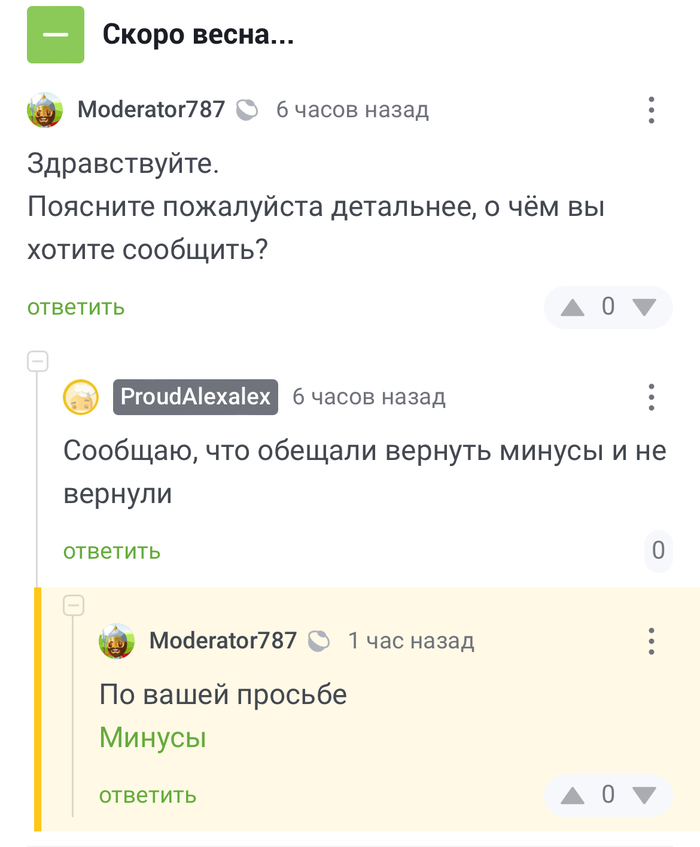Open the three-dot menu on the first Moderator787 comment
This screenshot has height=847, width=700.
[x=651, y=110]
